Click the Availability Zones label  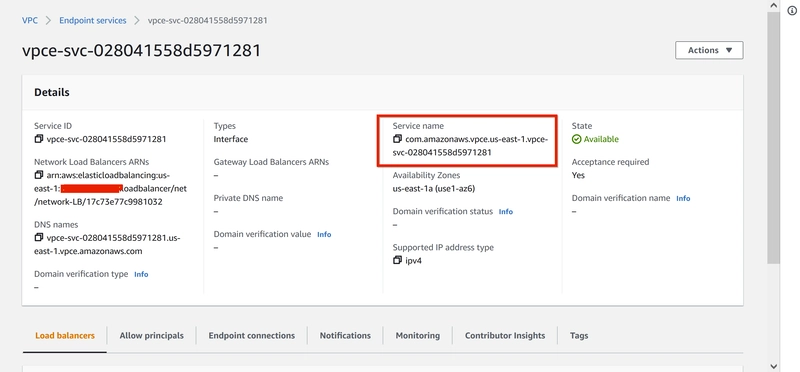(427, 176)
